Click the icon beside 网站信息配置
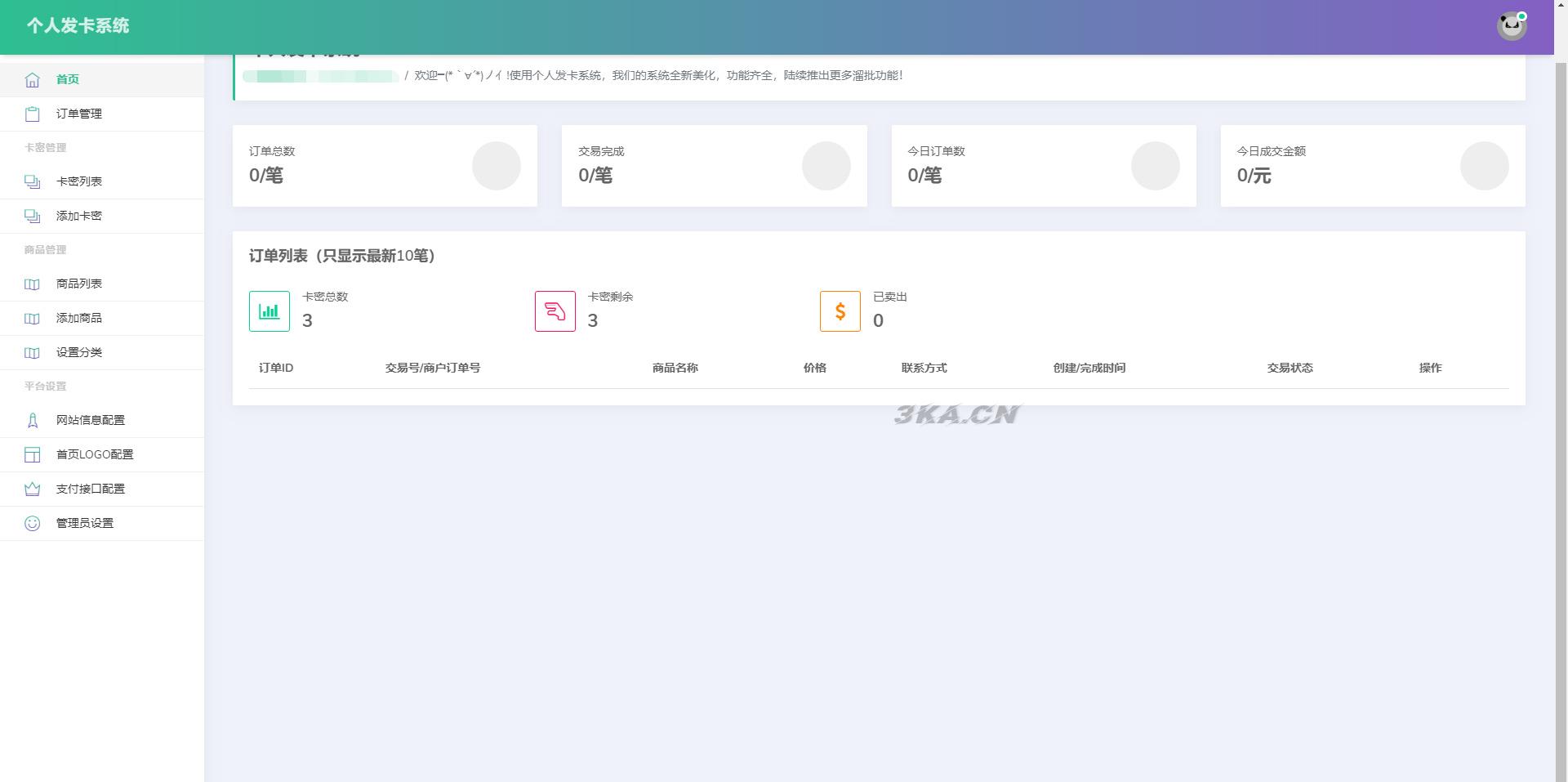 click(x=32, y=420)
